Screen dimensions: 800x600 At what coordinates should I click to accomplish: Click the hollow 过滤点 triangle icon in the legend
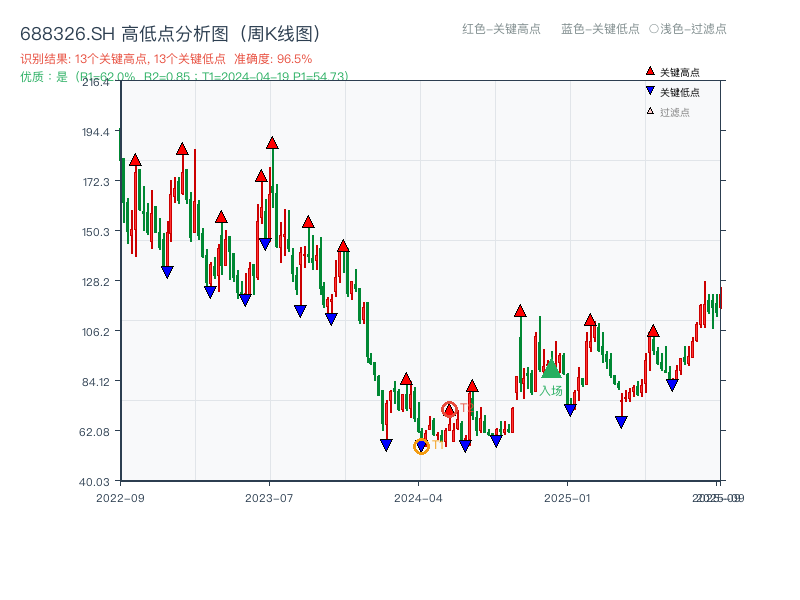[x=651, y=111]
